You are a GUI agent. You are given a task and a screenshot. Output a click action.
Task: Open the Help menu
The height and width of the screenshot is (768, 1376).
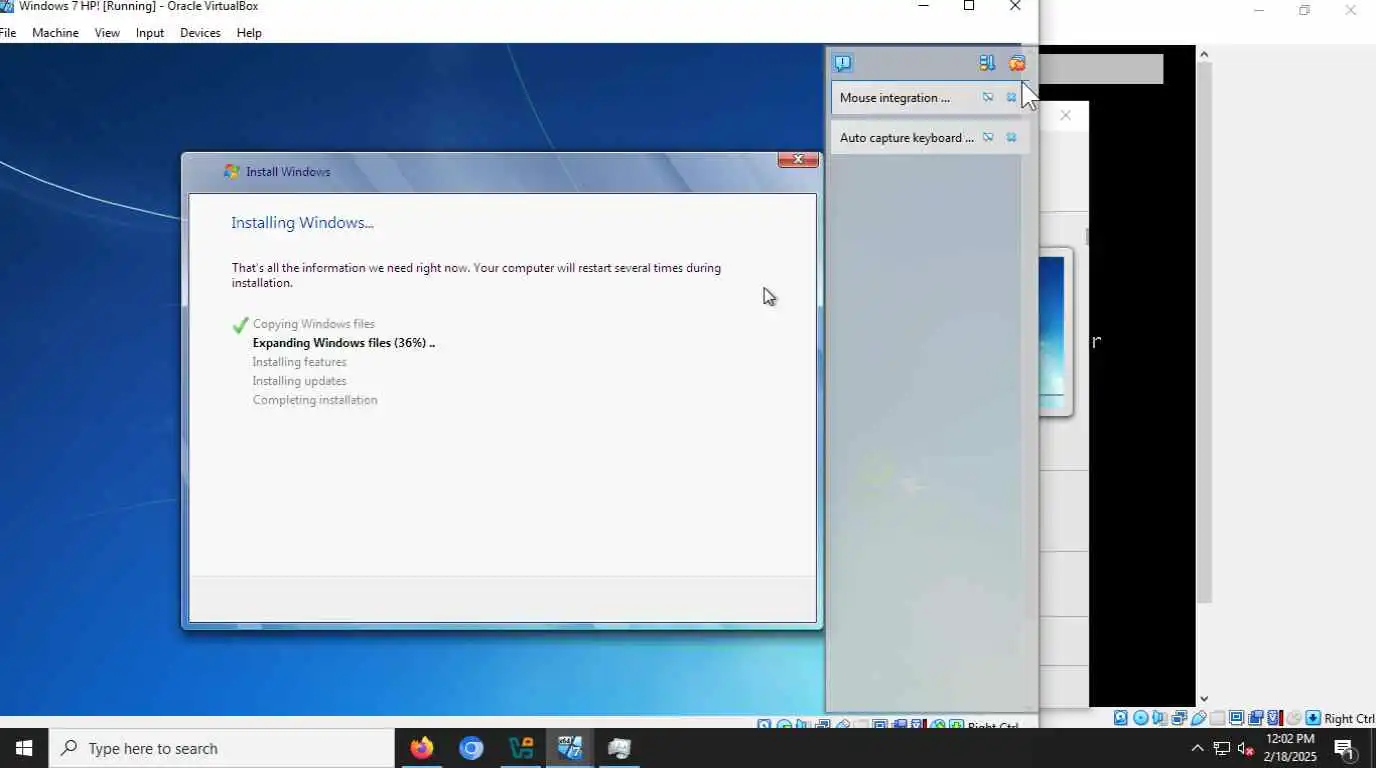(249, 33)
